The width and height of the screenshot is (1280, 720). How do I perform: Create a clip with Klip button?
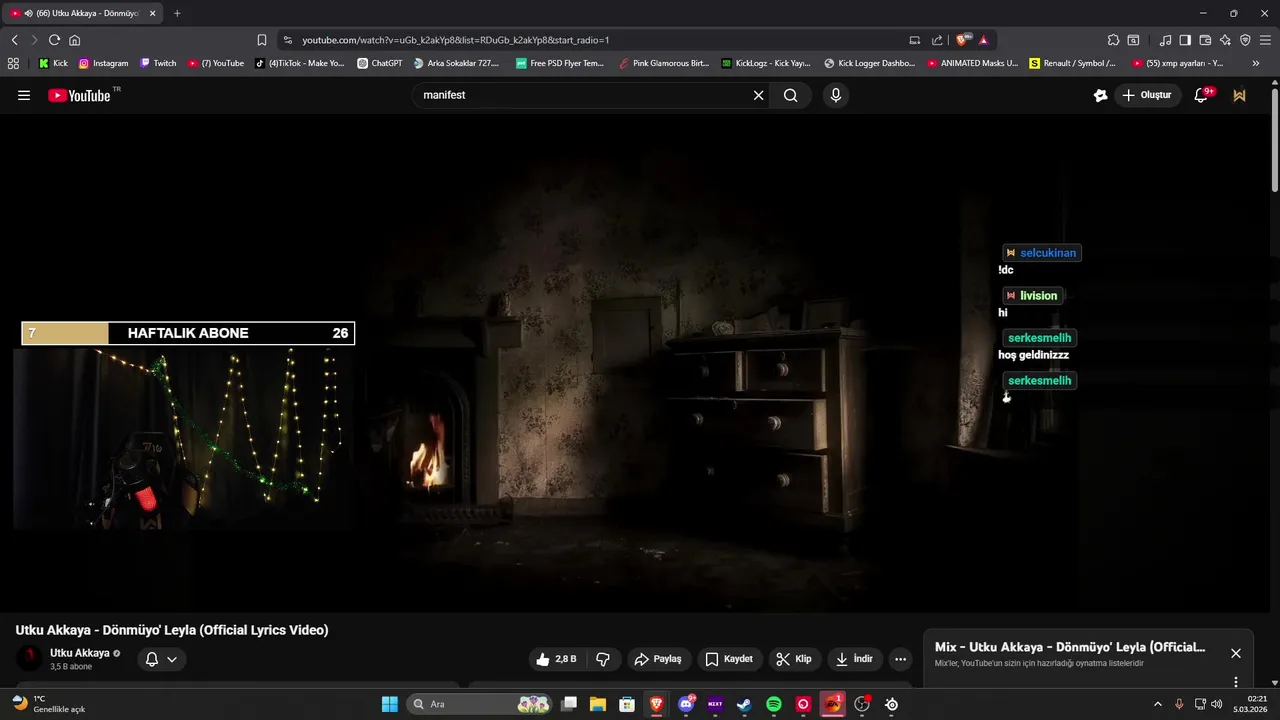[x=794, y=659]
